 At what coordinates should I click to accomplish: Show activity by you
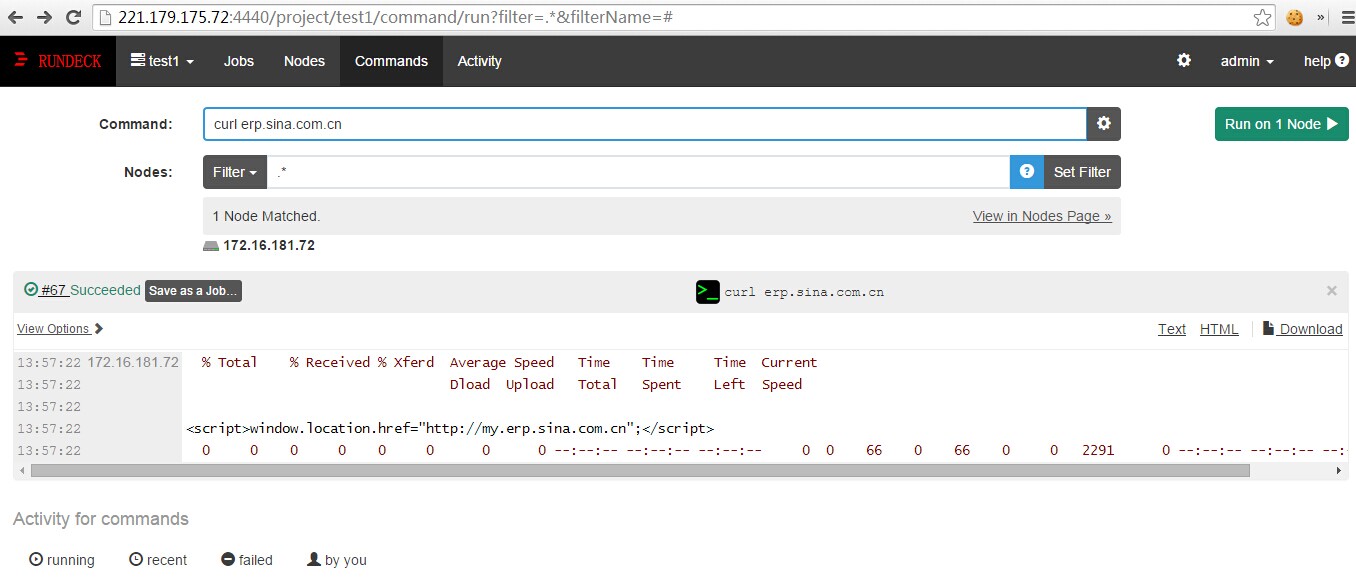pos(337,560)
